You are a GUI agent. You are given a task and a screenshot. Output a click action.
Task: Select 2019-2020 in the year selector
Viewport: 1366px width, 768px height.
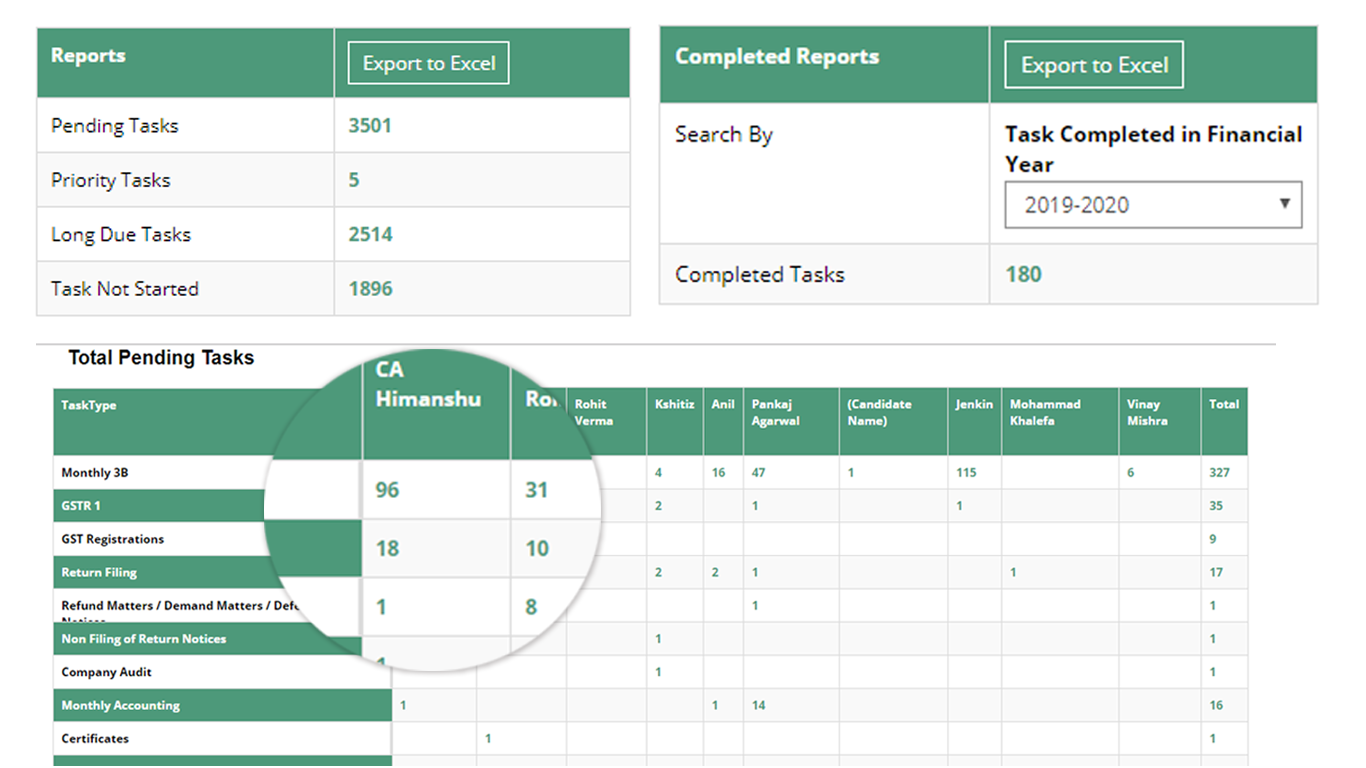(x=1152, y=204)
